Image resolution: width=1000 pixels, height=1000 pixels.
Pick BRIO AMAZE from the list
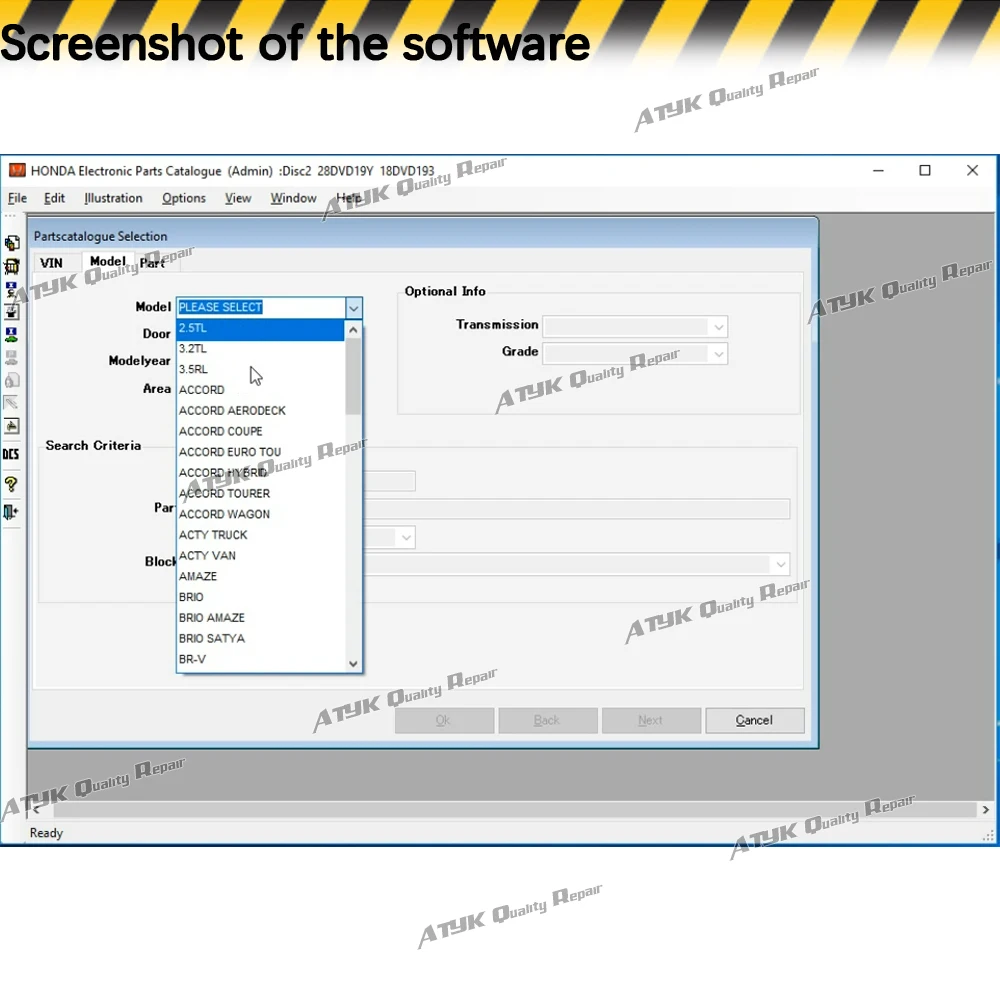click(260, 618)
